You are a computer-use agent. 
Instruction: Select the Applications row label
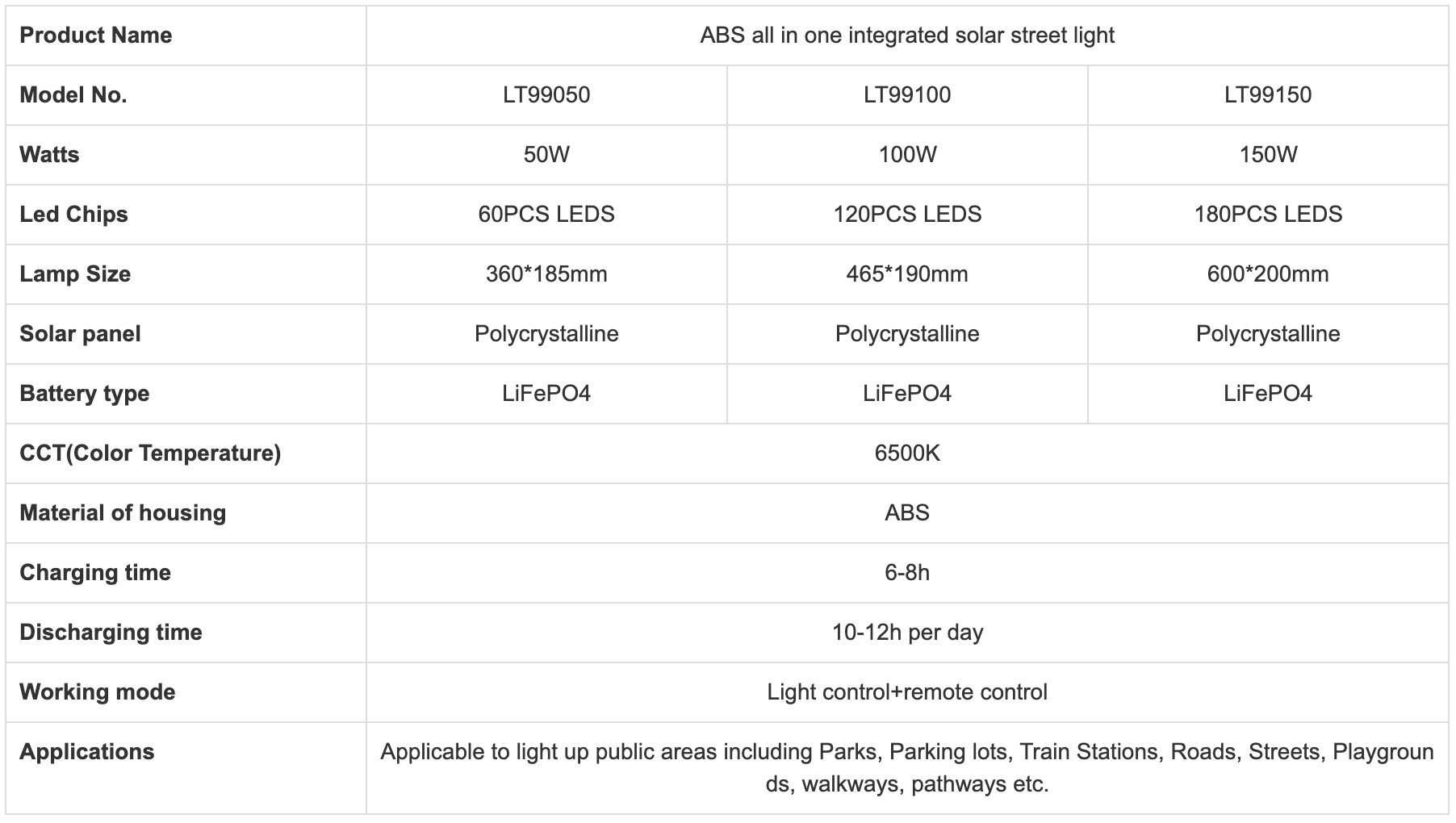click(86, 752)
